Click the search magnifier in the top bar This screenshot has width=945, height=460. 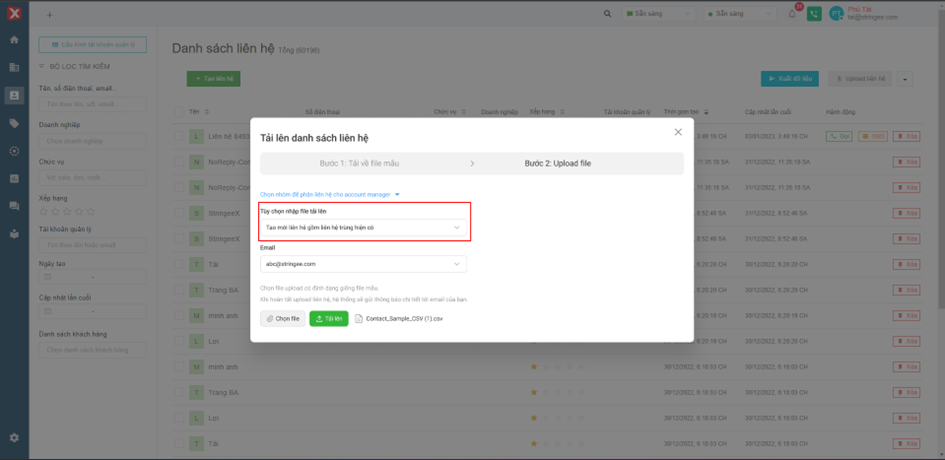click(609, 14)
